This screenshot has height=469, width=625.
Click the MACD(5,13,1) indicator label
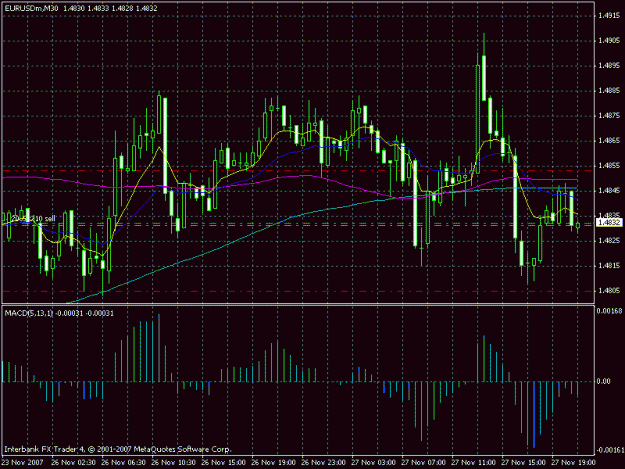tap(28, 313)
